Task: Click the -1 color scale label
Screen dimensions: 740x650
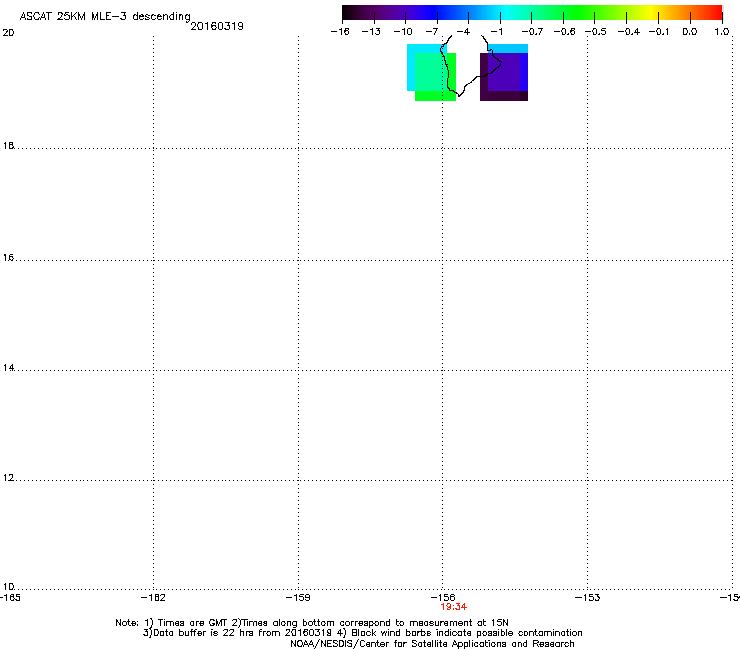Action: (x=496, y=32)
